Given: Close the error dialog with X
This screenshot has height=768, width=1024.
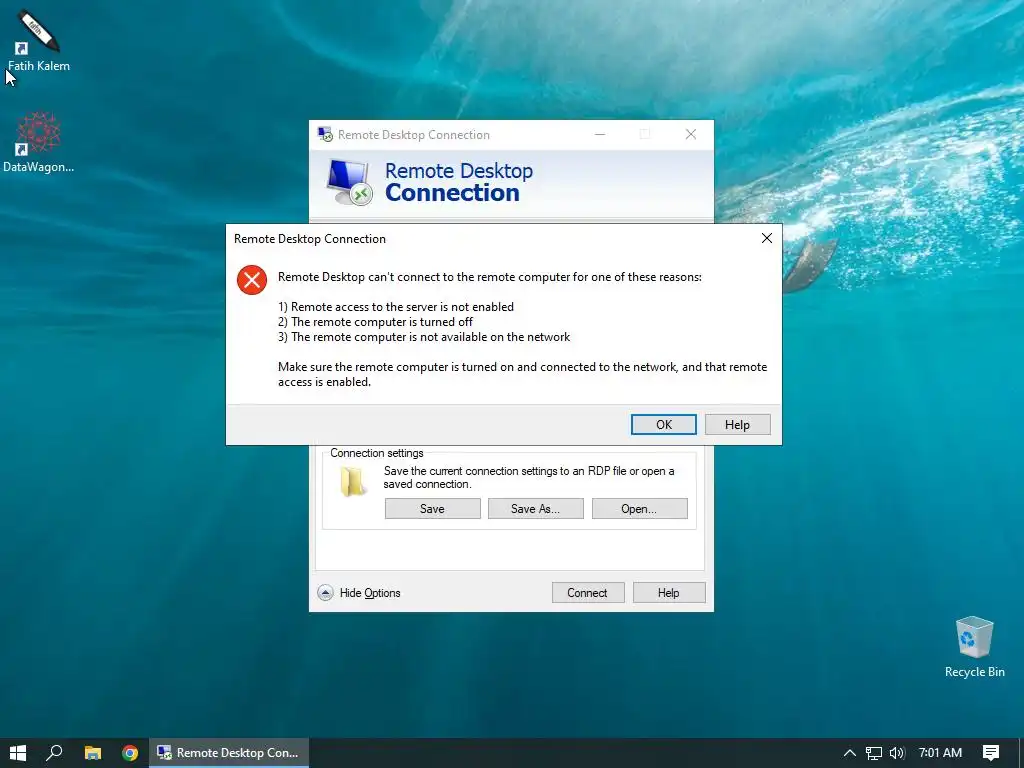Looking at the screenshot, I should click(767, 238).
